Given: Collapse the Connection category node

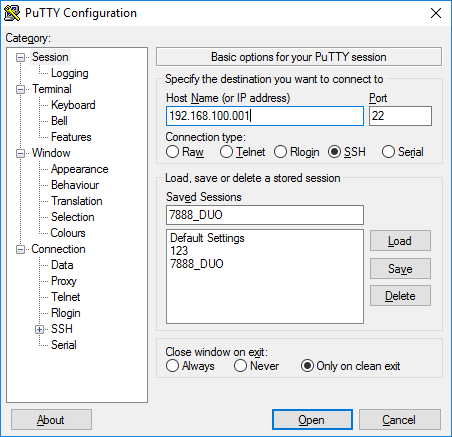Looking at the screenshot, I should (20, 249).
